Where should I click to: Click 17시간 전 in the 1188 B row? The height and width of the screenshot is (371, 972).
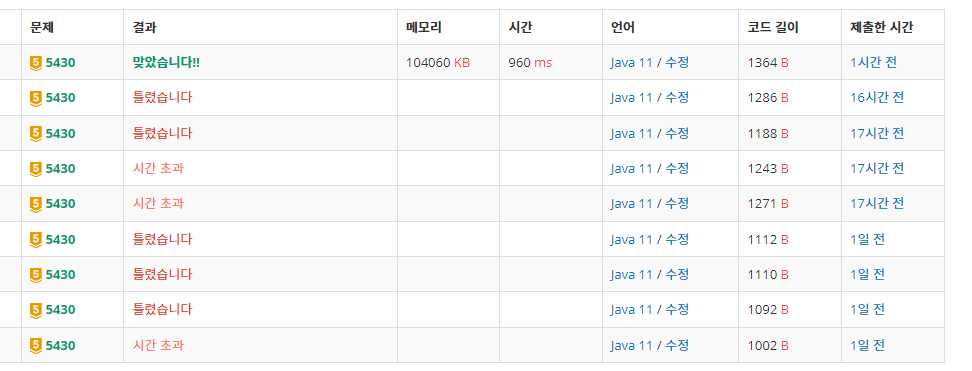(x=877, y=133)
